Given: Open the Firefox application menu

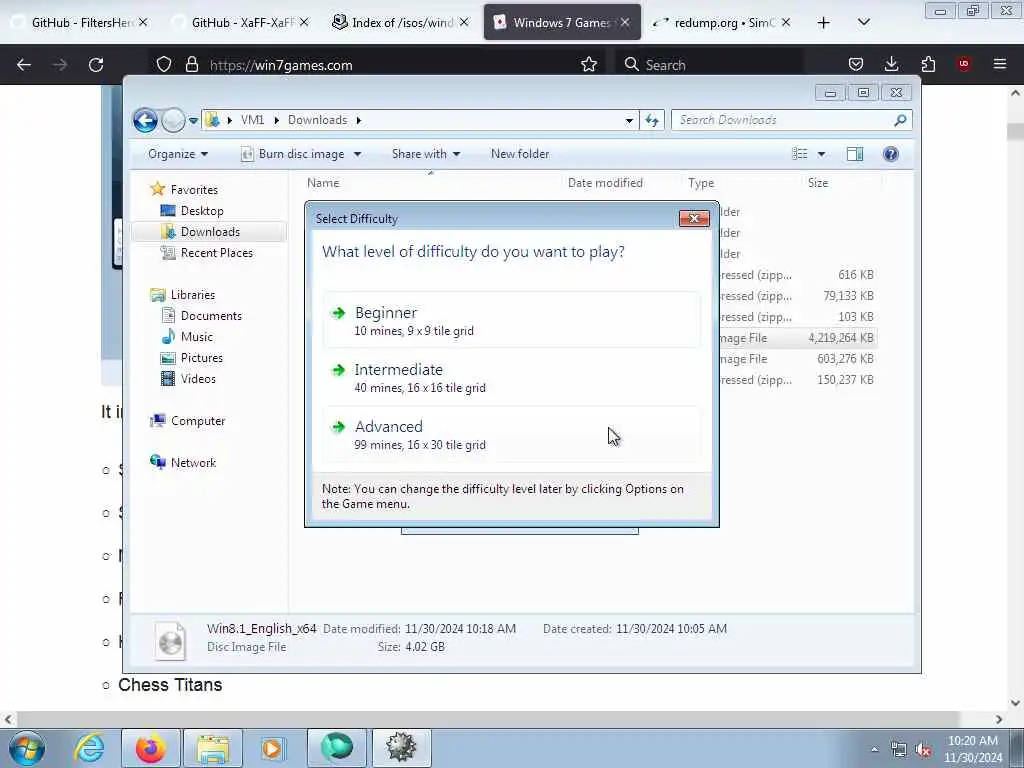Looking at the screenshot, I should (1000, 64).
